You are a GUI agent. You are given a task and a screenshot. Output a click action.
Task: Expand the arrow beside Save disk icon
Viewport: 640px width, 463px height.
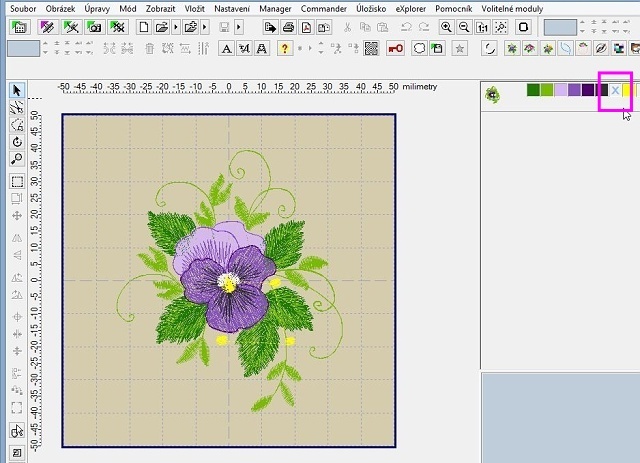click(239, 26)
